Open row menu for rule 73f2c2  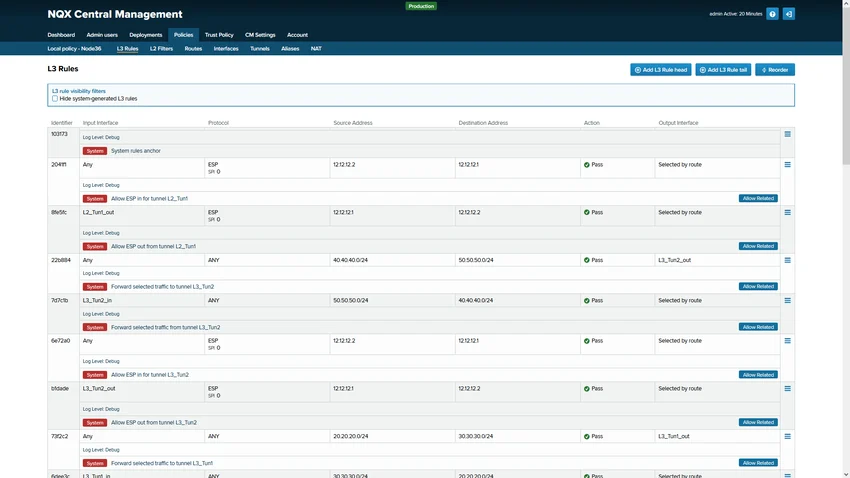(787, 437)
